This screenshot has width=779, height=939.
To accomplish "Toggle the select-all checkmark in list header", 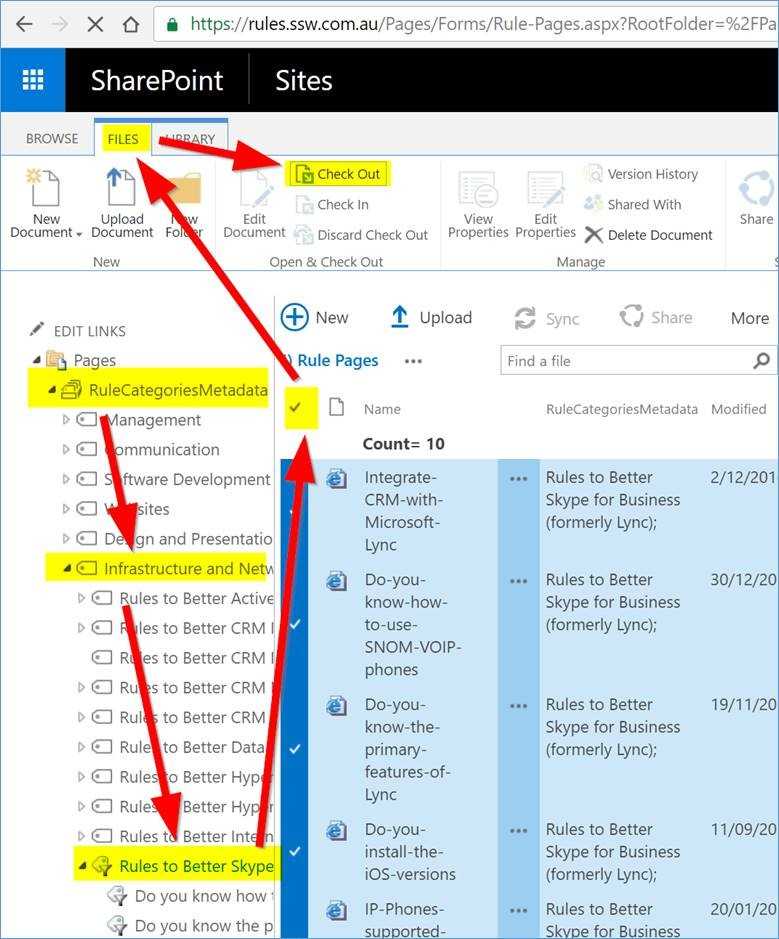I will (x=295, y=408).
